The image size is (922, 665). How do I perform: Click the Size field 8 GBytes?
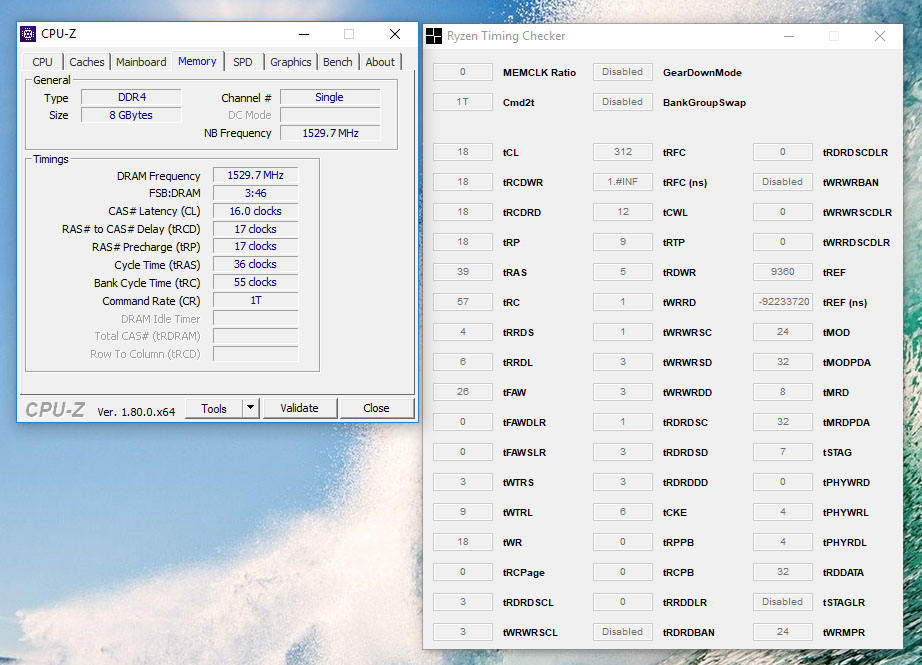pyautogui.click(x=131, y=115)
